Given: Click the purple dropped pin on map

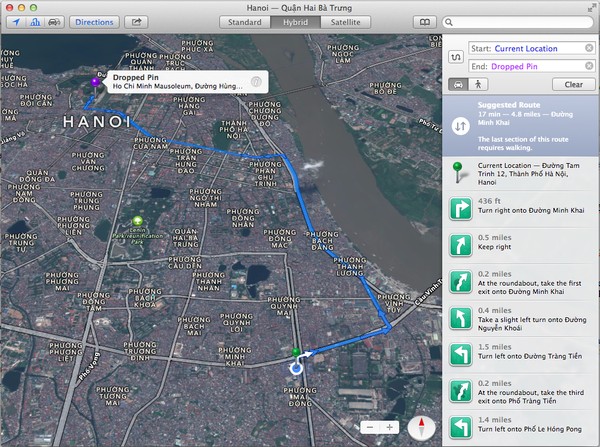Looking at the screenshot, I should point(95,82).
